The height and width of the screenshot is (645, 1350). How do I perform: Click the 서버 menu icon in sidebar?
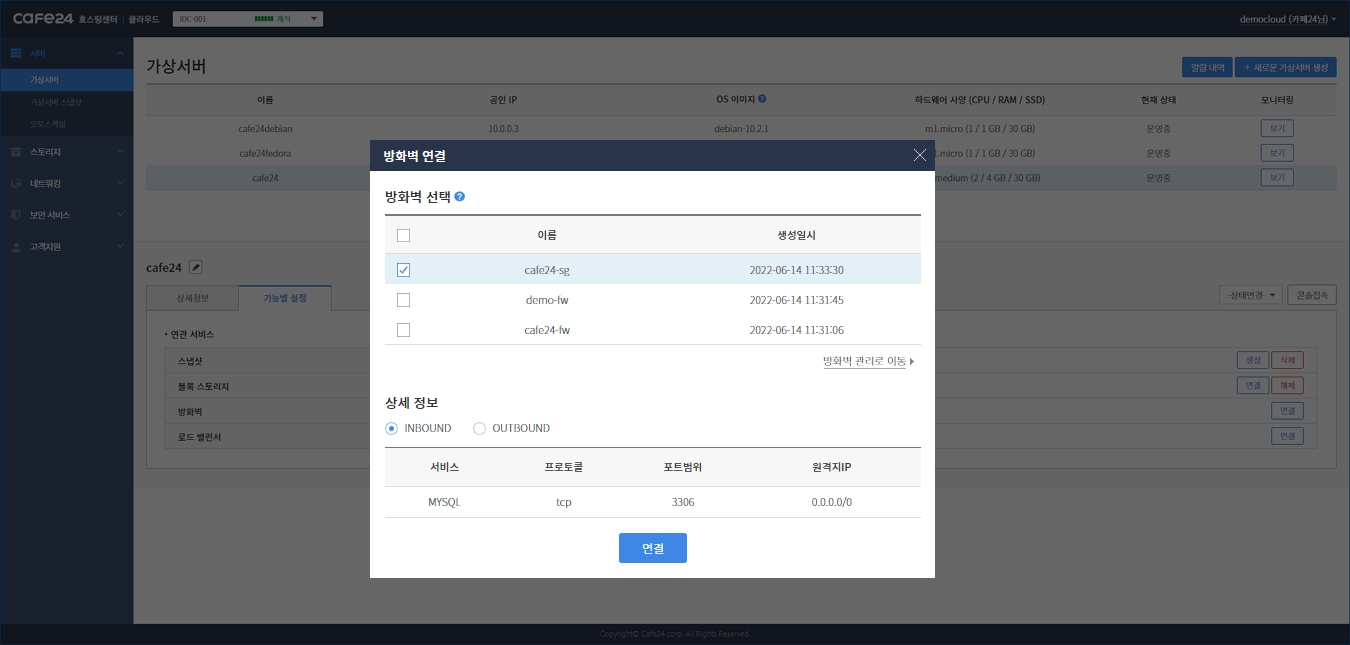click(16, 53)
